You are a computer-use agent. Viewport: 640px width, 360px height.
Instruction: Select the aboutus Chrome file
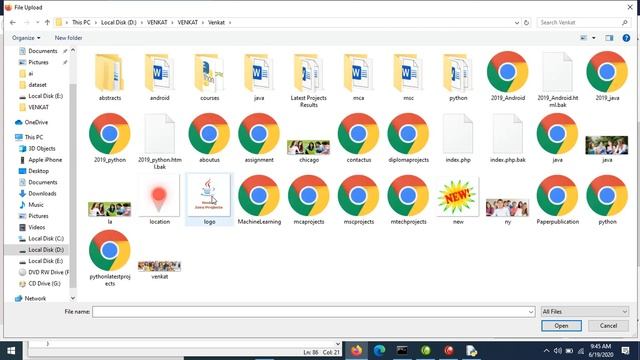(209, 138)
